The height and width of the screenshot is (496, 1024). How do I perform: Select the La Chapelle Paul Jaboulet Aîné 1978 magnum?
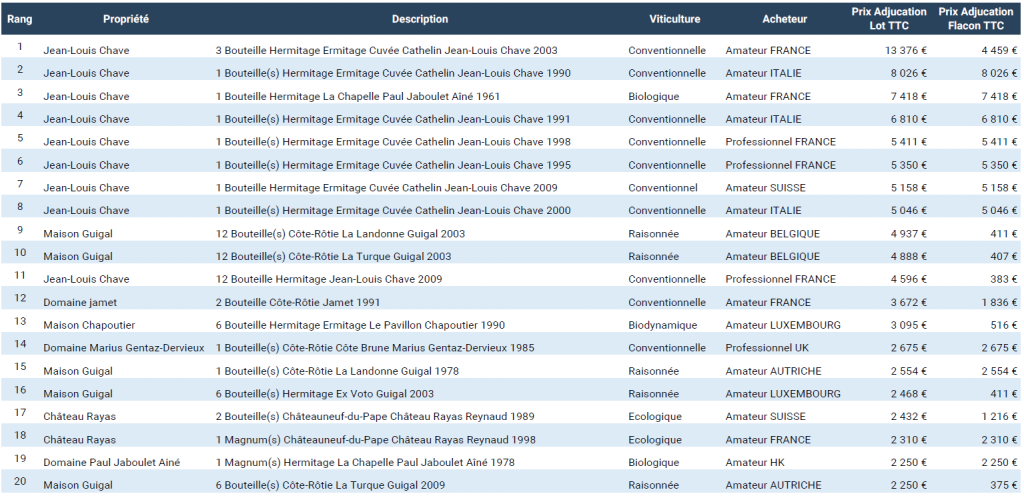click(x=365, y=462)
